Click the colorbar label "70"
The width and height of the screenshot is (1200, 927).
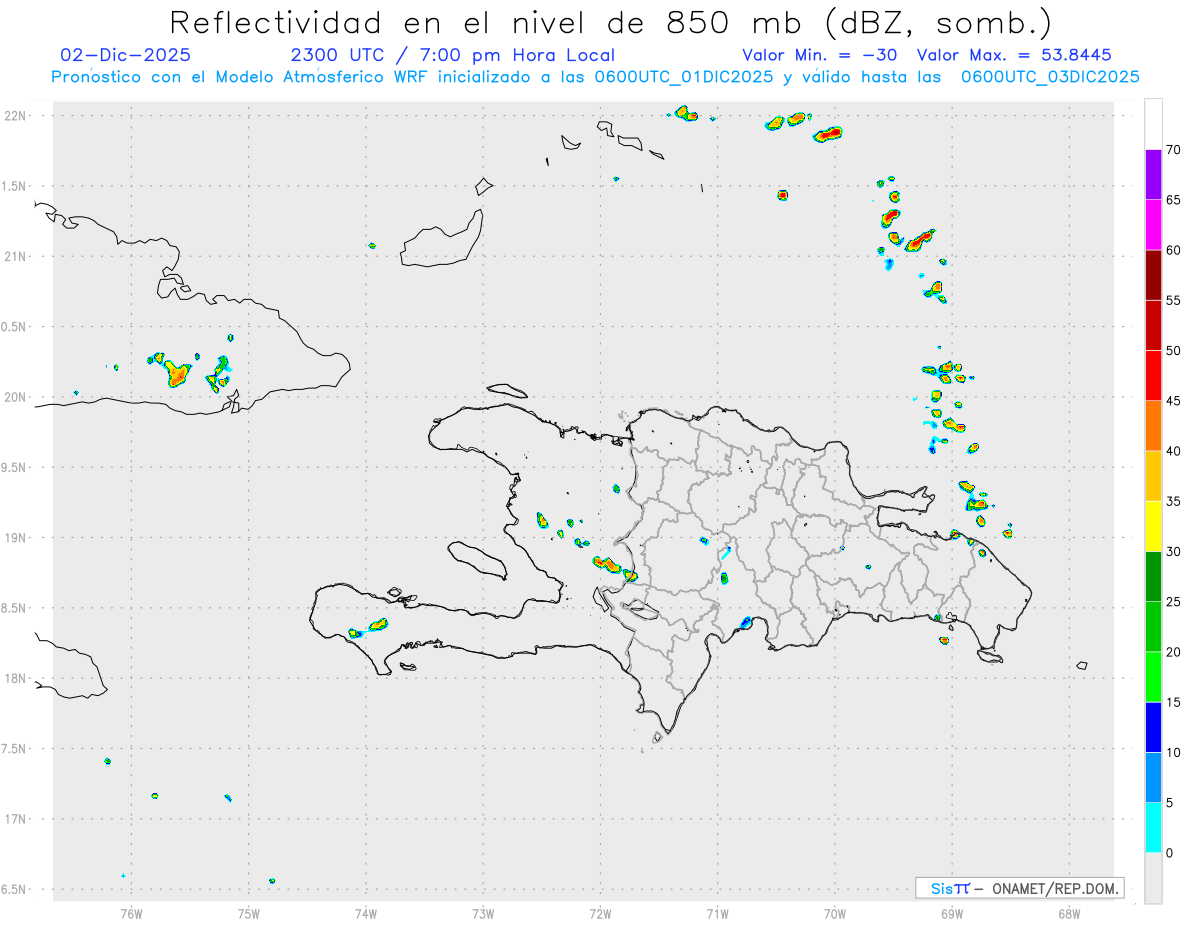click(x=1173, y=150)
